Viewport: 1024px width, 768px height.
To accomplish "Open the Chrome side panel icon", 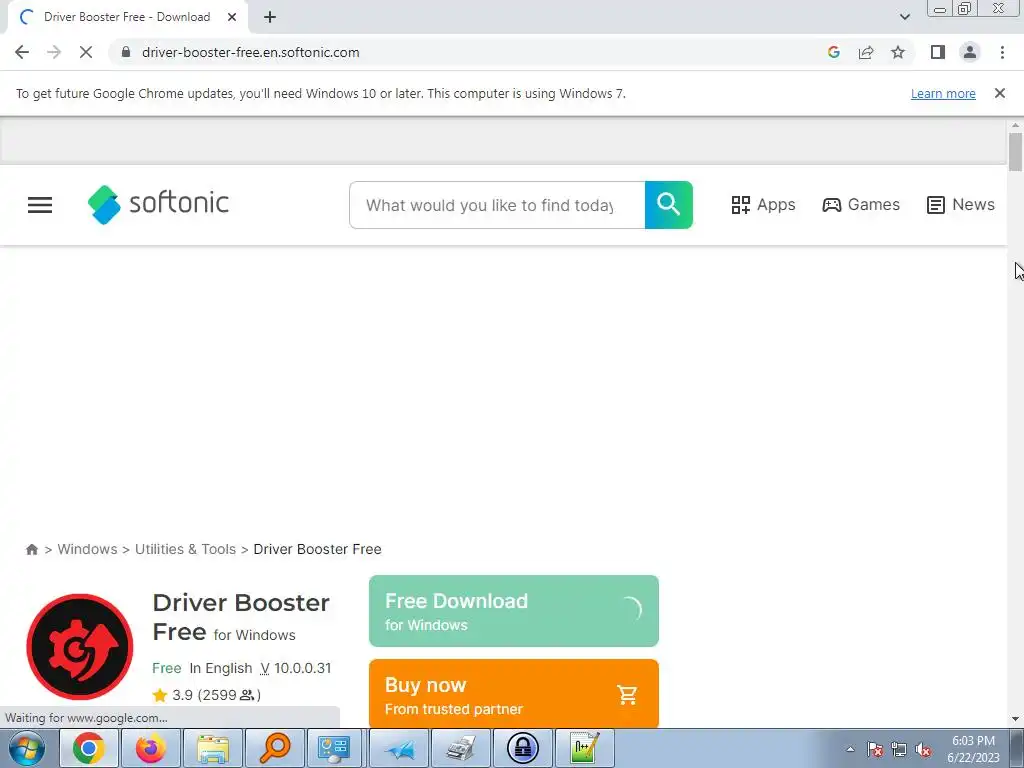I will coord(938,52).
